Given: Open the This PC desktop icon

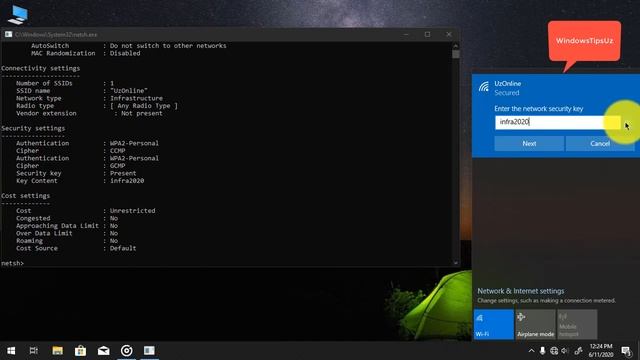Looking at the screenshot, I should coord(18,15).
